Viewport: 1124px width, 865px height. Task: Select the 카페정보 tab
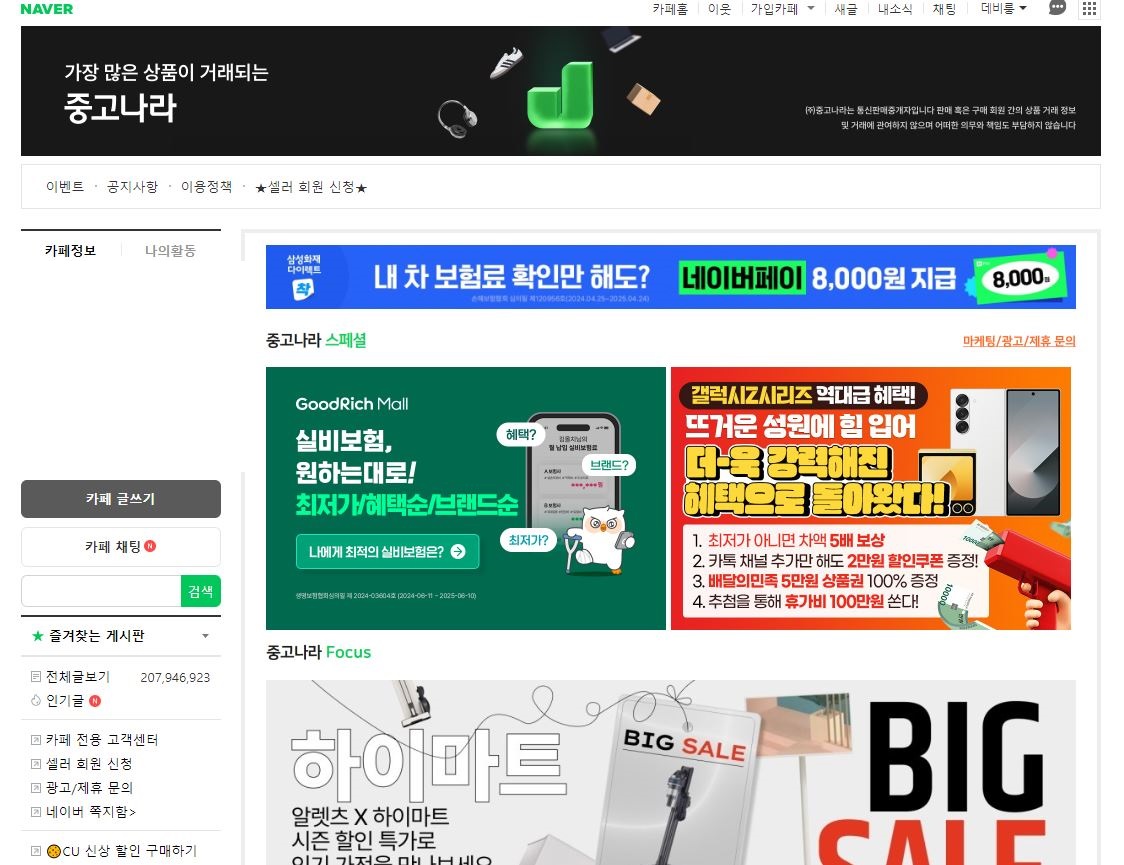71,251
